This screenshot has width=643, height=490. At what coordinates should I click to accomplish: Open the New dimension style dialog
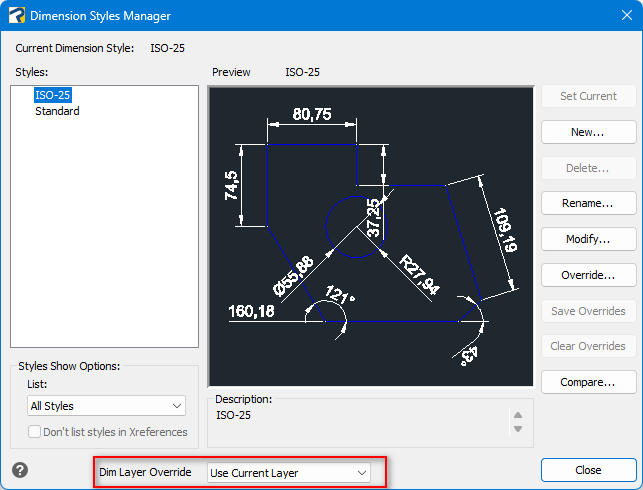[x=588, y=132]
